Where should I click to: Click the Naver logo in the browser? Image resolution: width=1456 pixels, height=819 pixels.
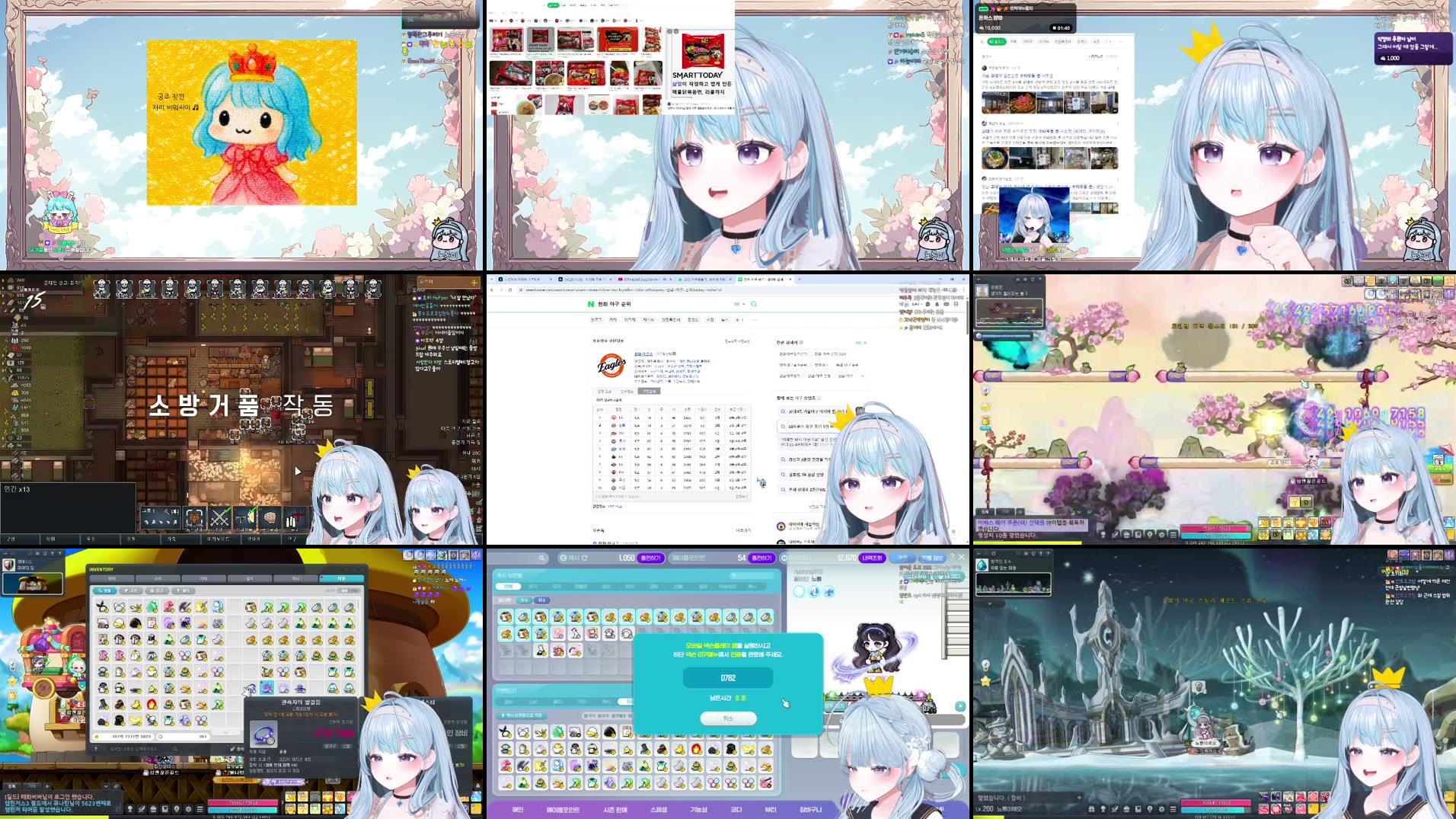click(x=590, y=304)
